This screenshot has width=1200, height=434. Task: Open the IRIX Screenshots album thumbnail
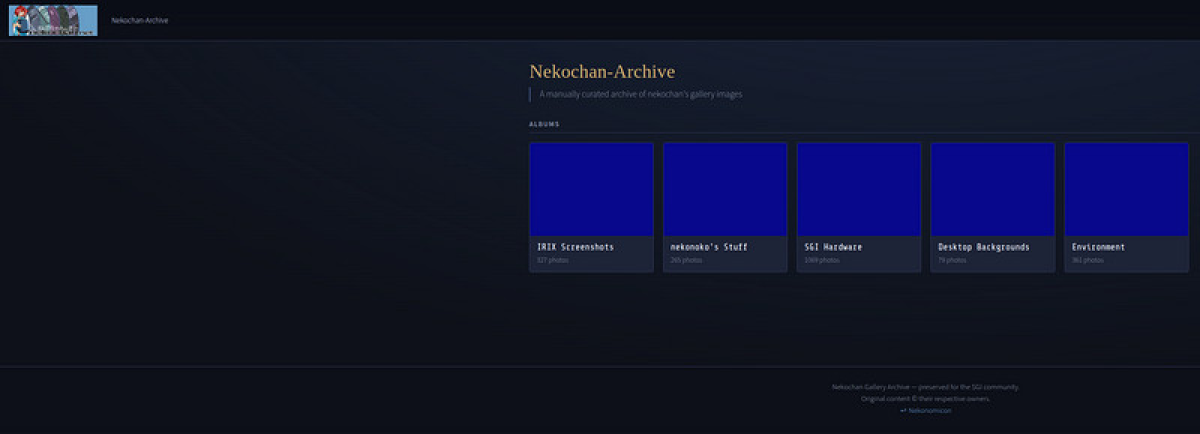[x=591, y=189]
